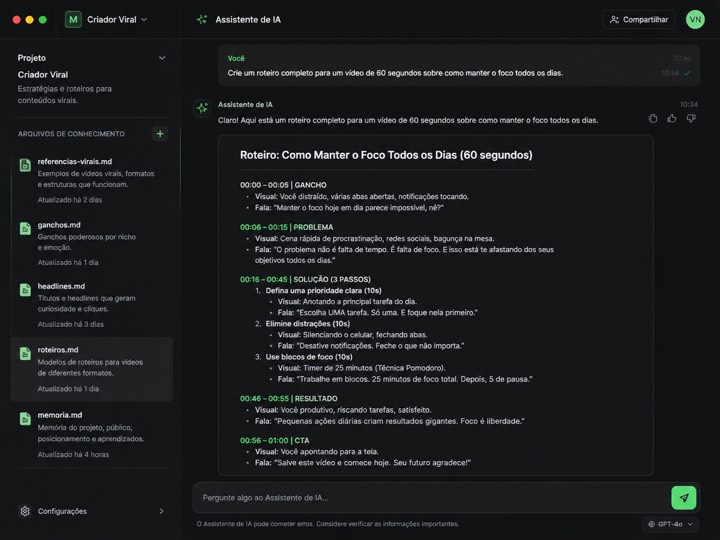Click the 00:00 – 00:05 GANCHO heading

coord(283,185)
